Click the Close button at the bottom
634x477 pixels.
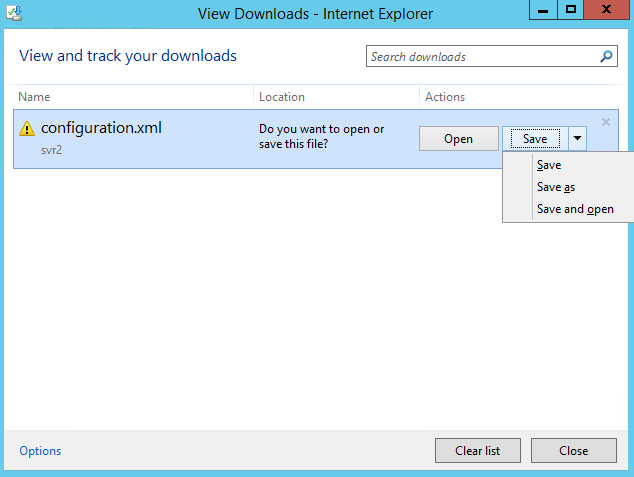[573, 450]
